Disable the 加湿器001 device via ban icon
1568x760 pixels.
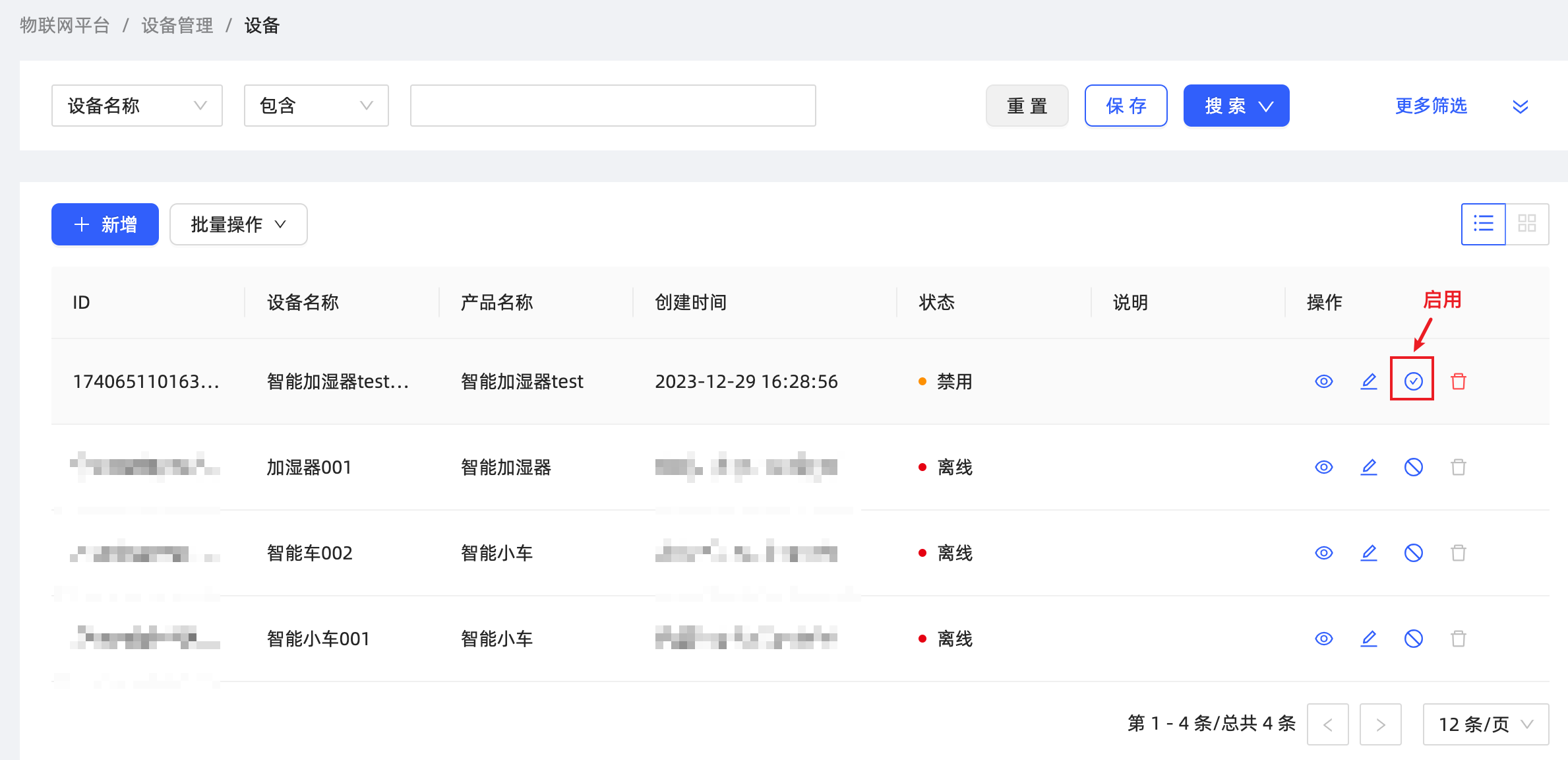click(x=1413, y=467)
